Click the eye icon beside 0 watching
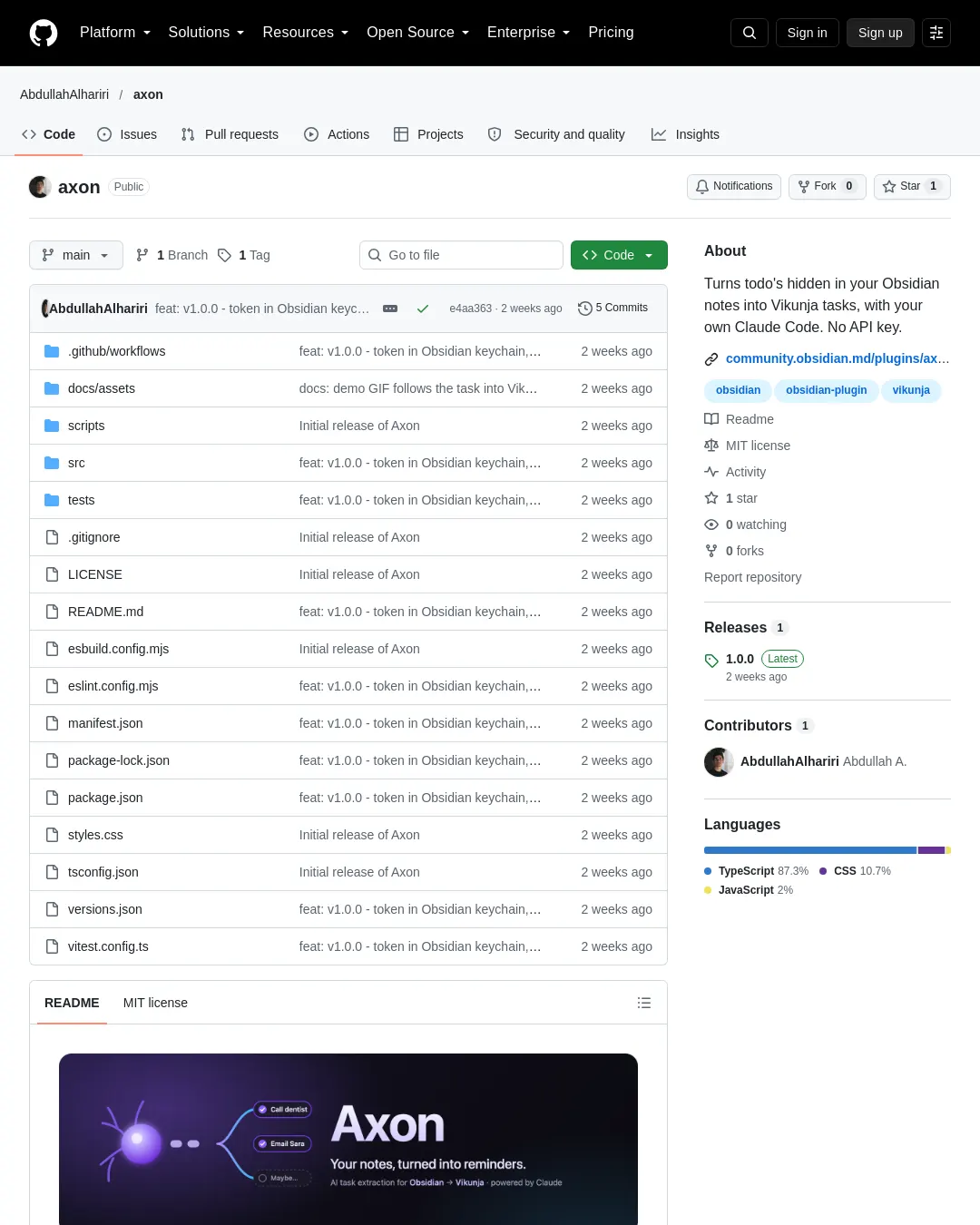Image resolution: width=980 pixels, height=1225 pixels. [711, 524]
